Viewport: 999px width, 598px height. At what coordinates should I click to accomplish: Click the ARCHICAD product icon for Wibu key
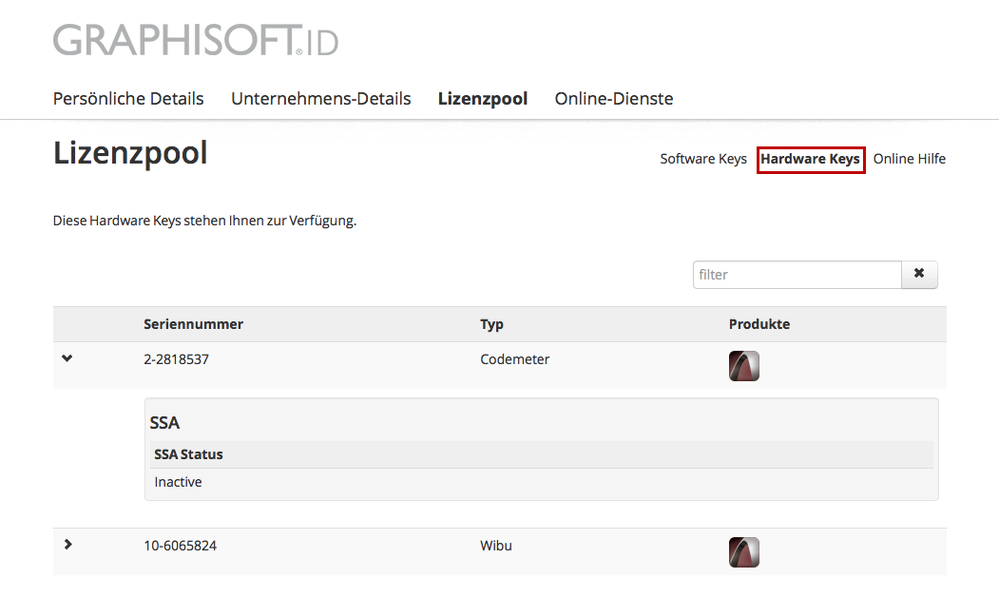(744, 552)
